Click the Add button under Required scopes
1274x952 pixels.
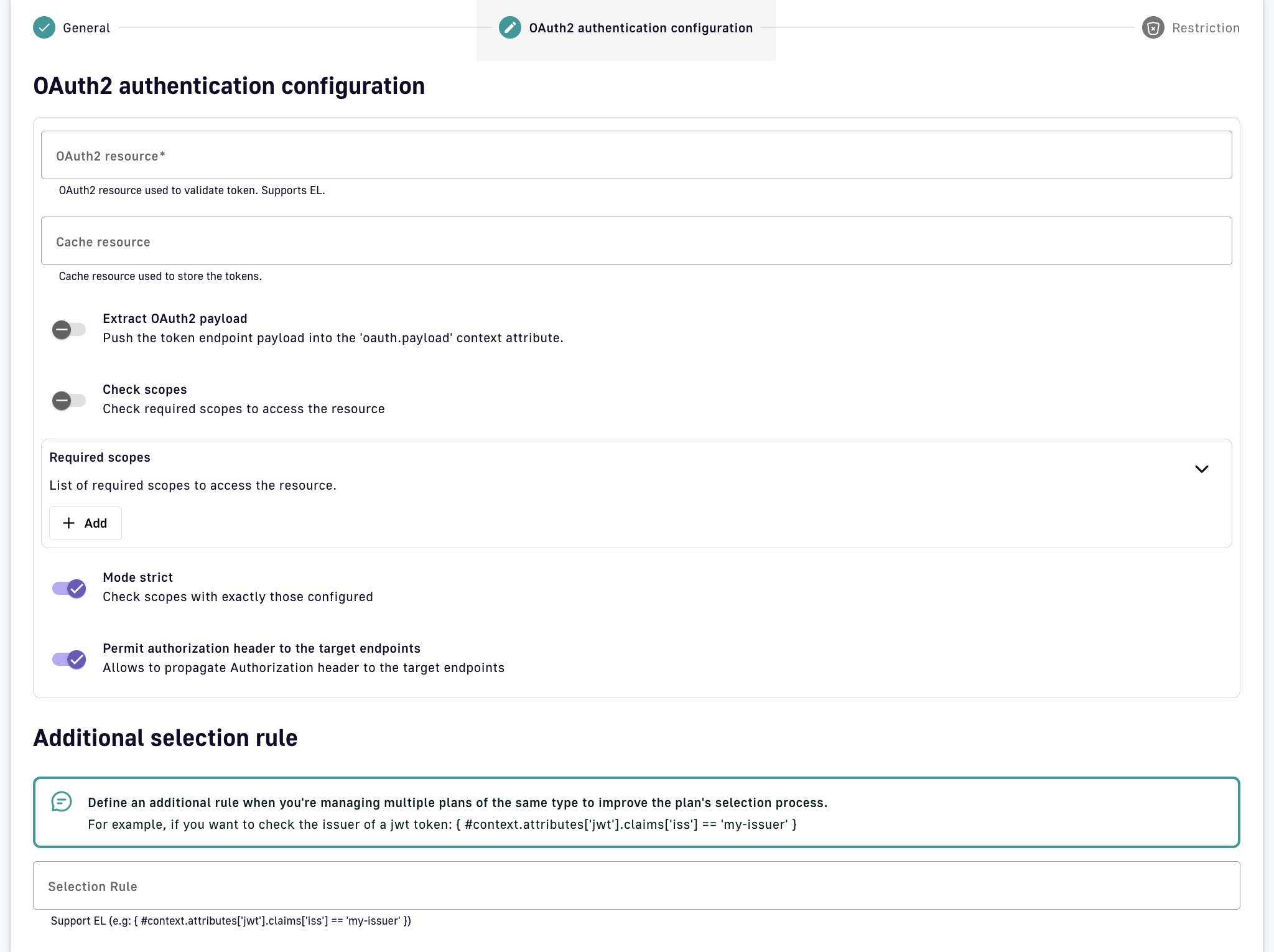coord(85,523)
